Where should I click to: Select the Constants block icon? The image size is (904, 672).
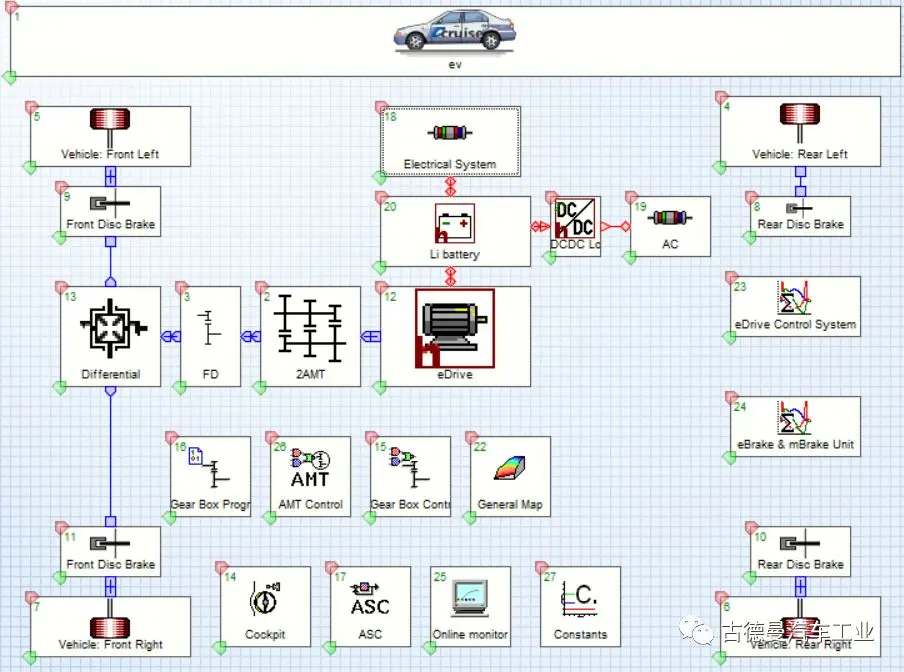pos(580,598)
